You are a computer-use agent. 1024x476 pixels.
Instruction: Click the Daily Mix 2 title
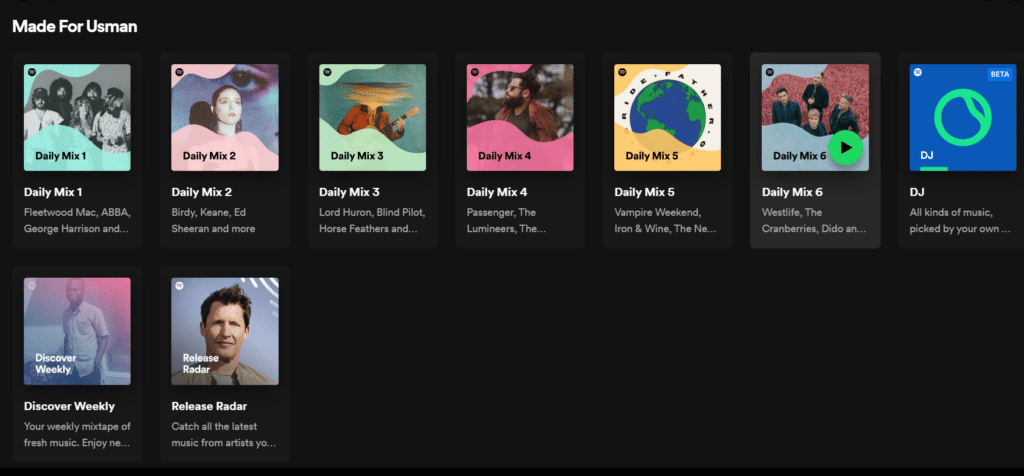pyautogui.click(x=202, y=193)
